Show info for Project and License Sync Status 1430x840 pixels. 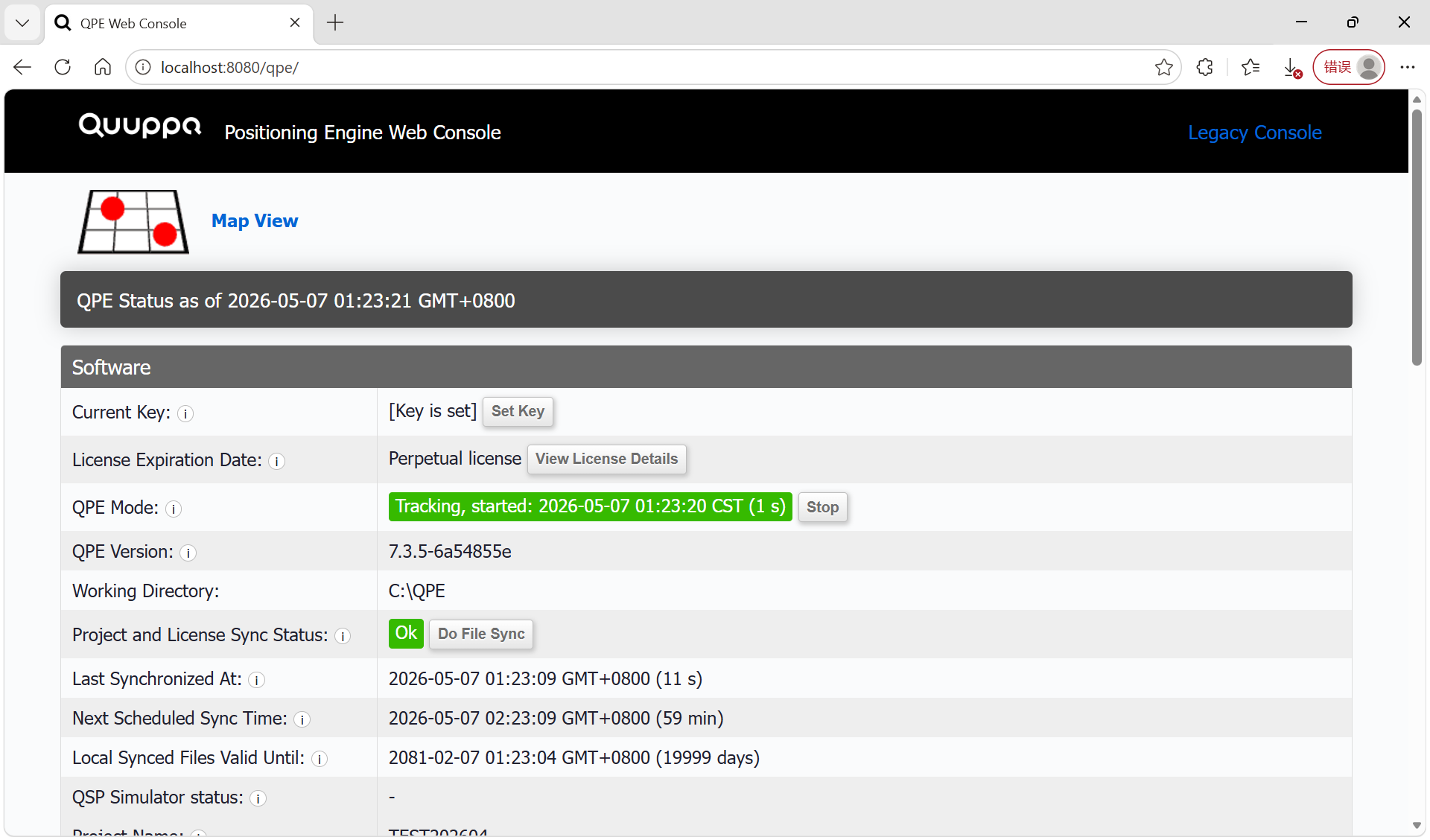[343, 636]
